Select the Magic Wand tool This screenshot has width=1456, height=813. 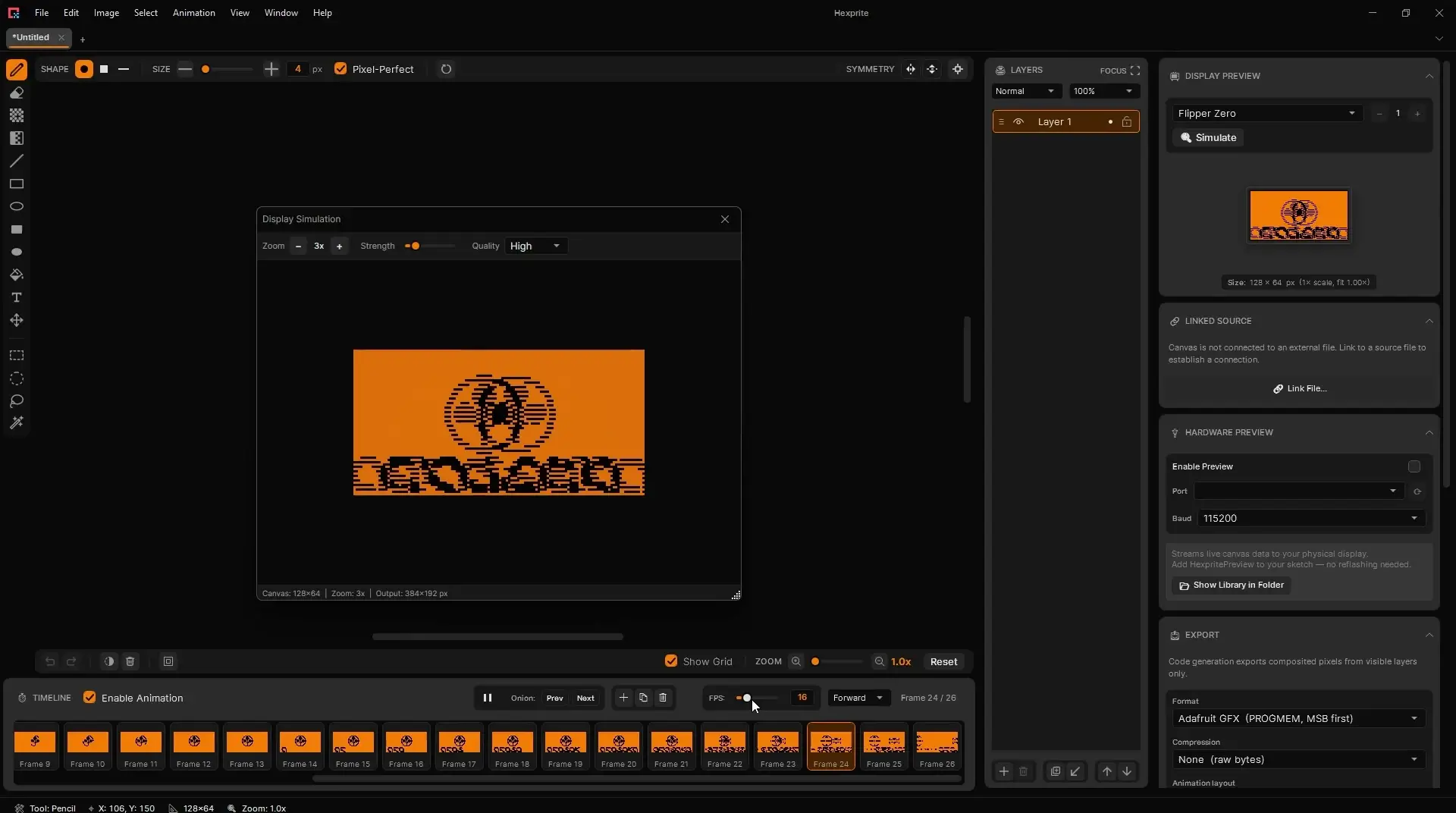coord(17,423)
